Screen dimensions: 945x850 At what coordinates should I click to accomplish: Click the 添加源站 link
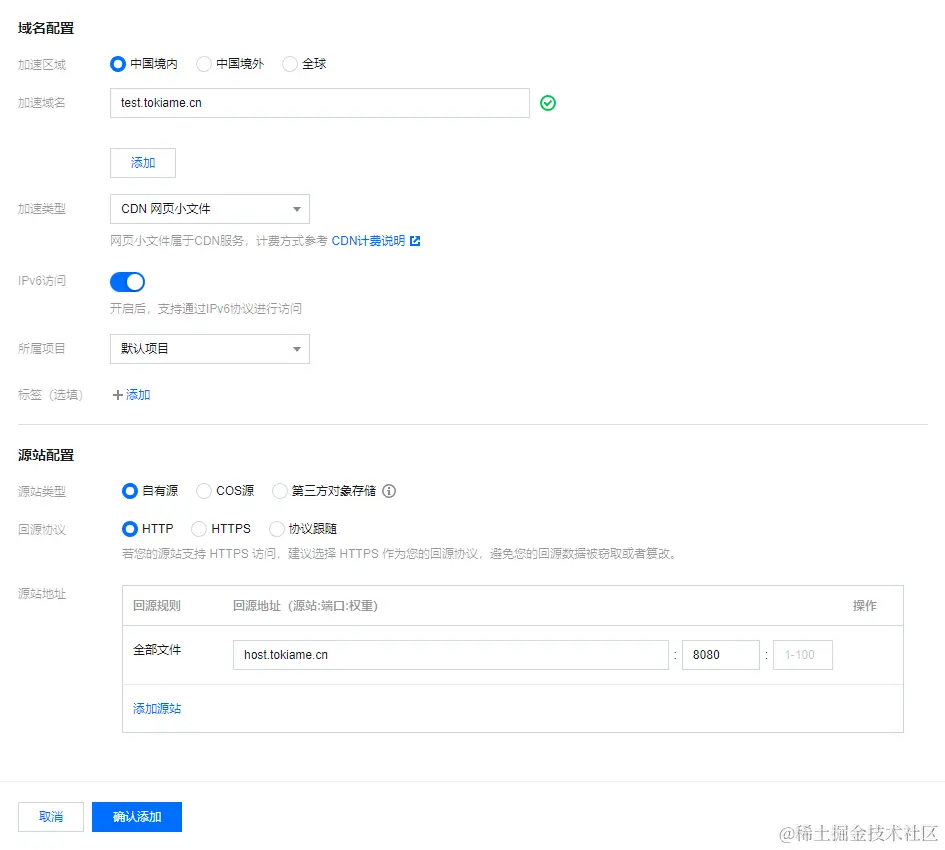(157, 709)
